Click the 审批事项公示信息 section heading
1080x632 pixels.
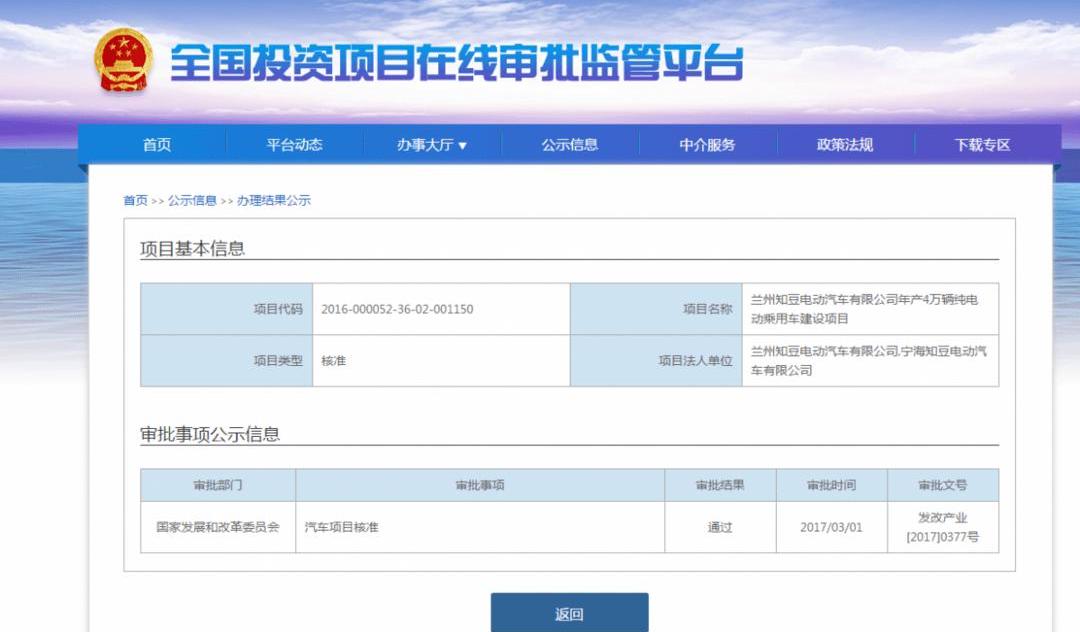pyautogui.click(x=209, y=434)
